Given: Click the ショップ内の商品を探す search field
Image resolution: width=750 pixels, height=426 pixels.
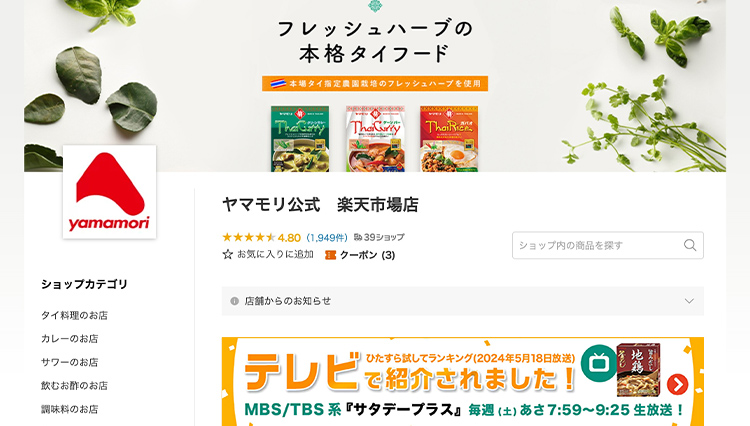Looking at the screenshot, I should 598,245.
